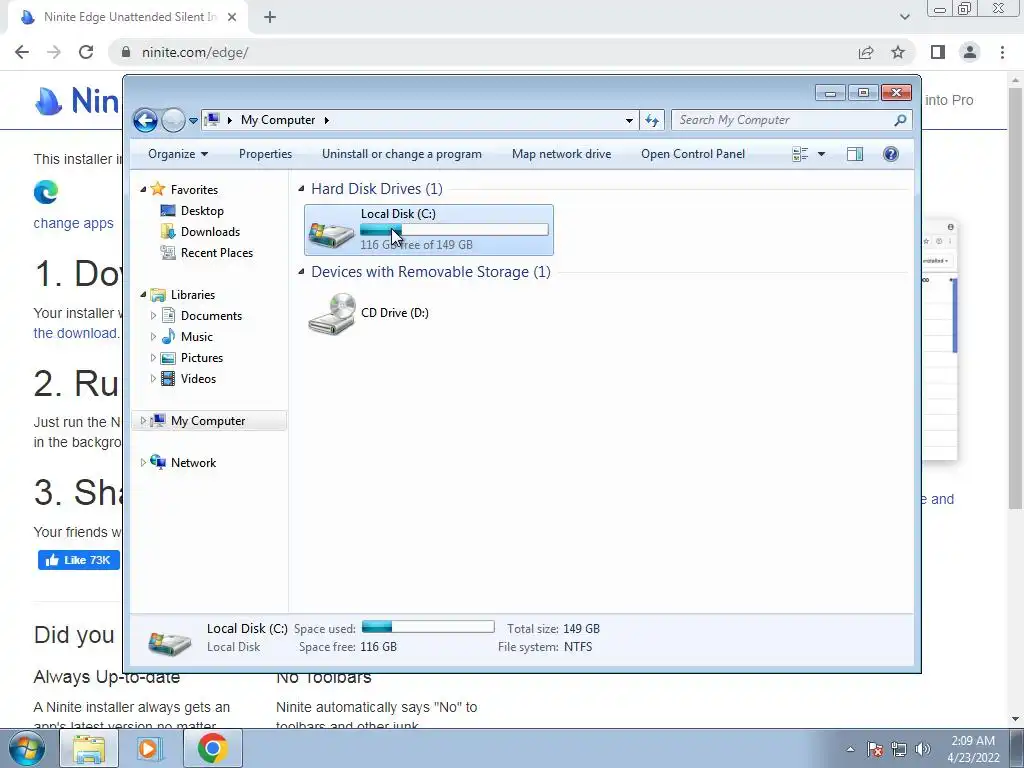Select the CD Drive (D:) icon

(x=332, y=313)
